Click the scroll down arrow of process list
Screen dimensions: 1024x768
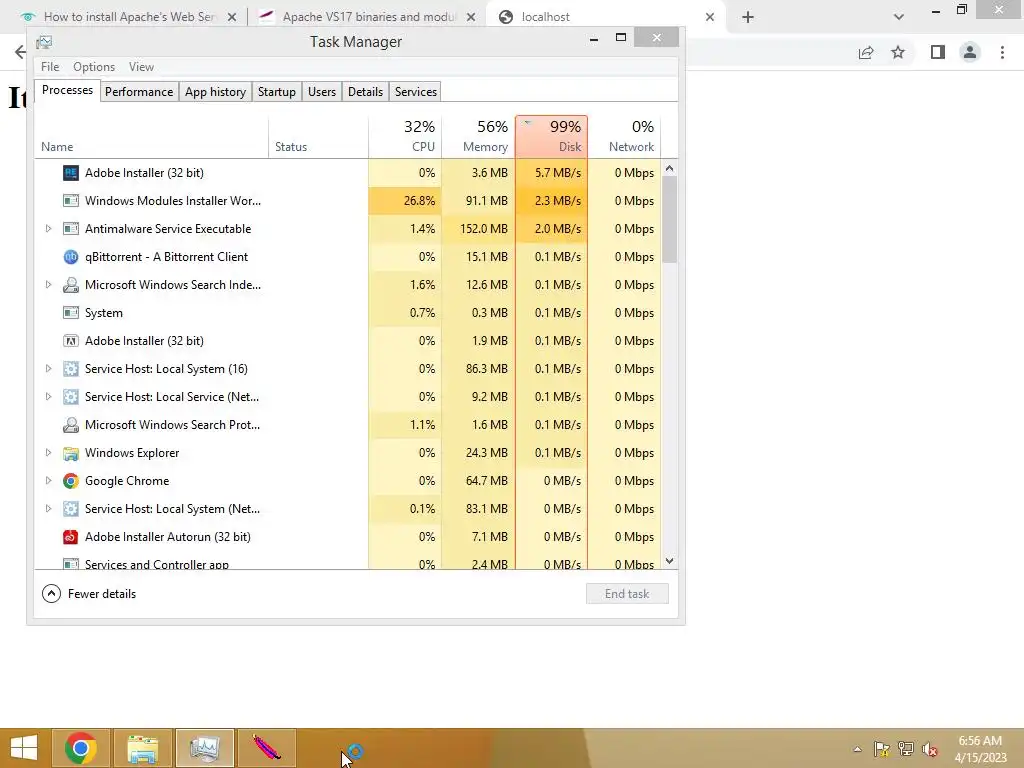coord(669,561)
